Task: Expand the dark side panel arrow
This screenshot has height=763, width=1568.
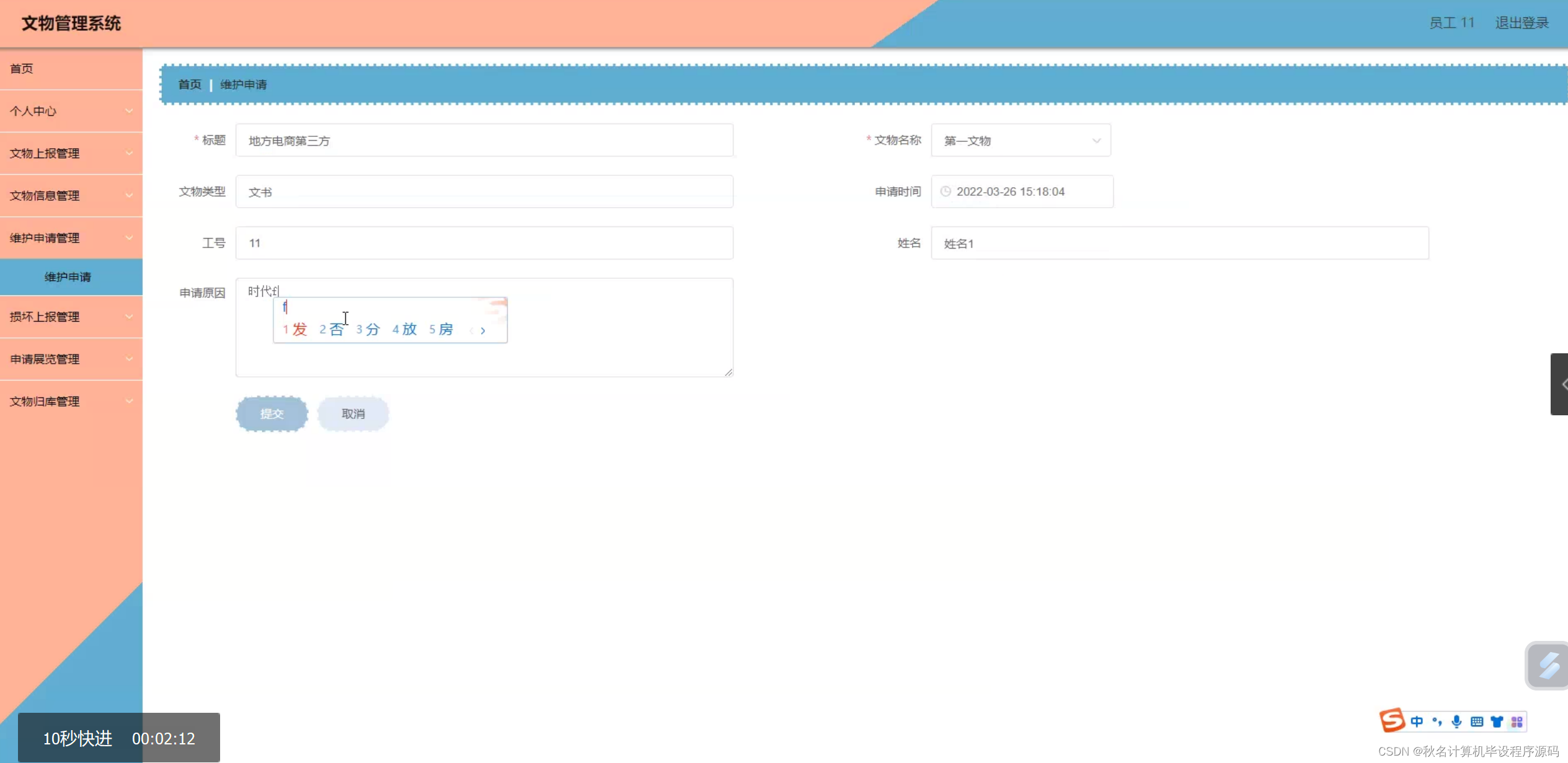Action: tap(1560, 384)
